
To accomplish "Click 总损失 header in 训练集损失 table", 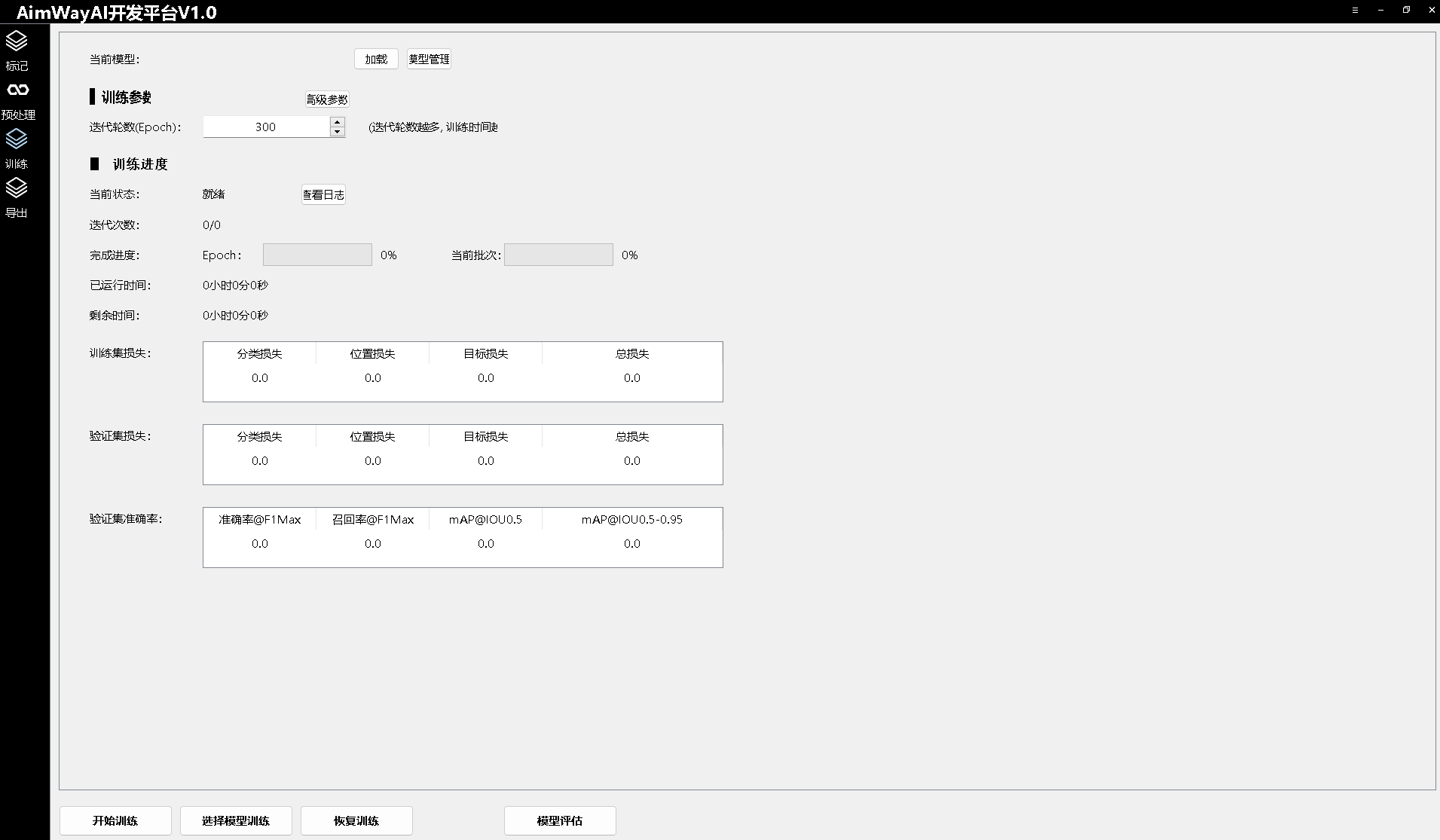I will coord(632,353).
